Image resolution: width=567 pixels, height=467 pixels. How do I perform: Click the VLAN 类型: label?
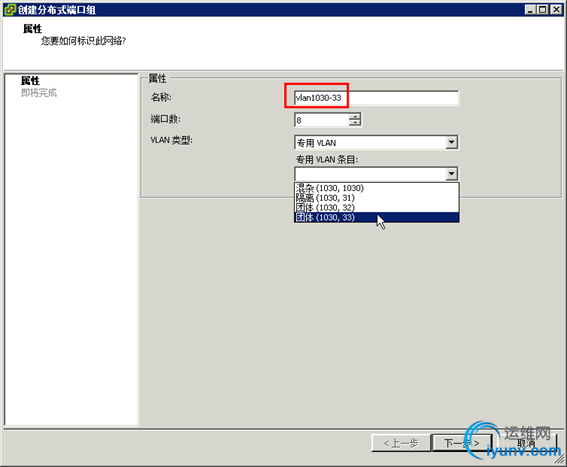[x=172, y=140]
